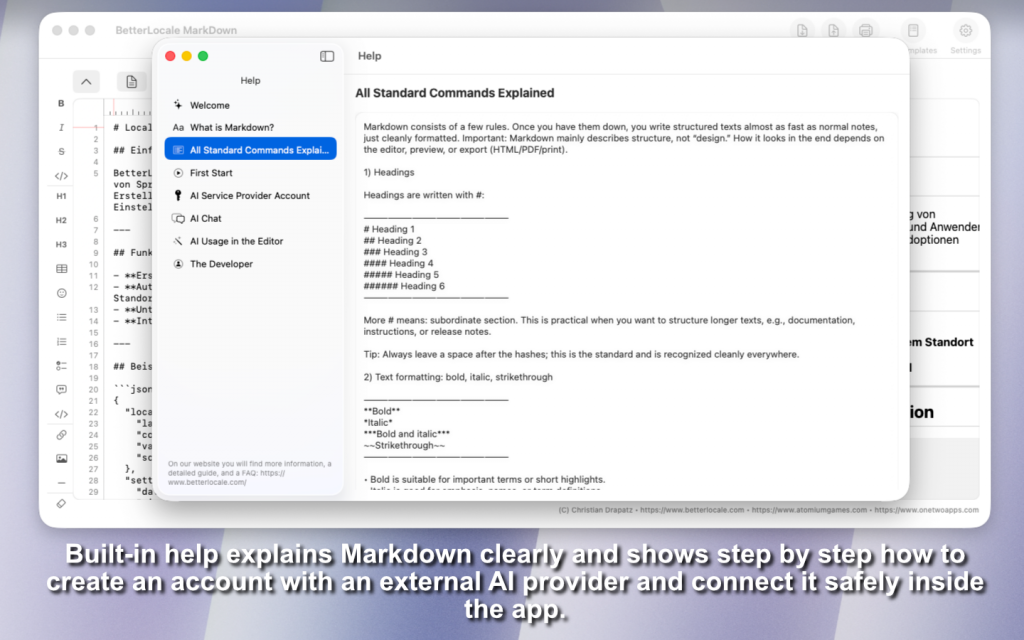Insert a table using the table icon
The height and width of the screenshot is (640, 1024).
click(61, 269)
